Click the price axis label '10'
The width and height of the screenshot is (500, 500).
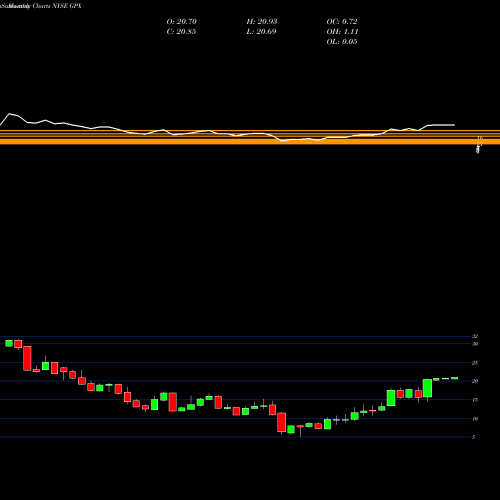coord(475,418)
